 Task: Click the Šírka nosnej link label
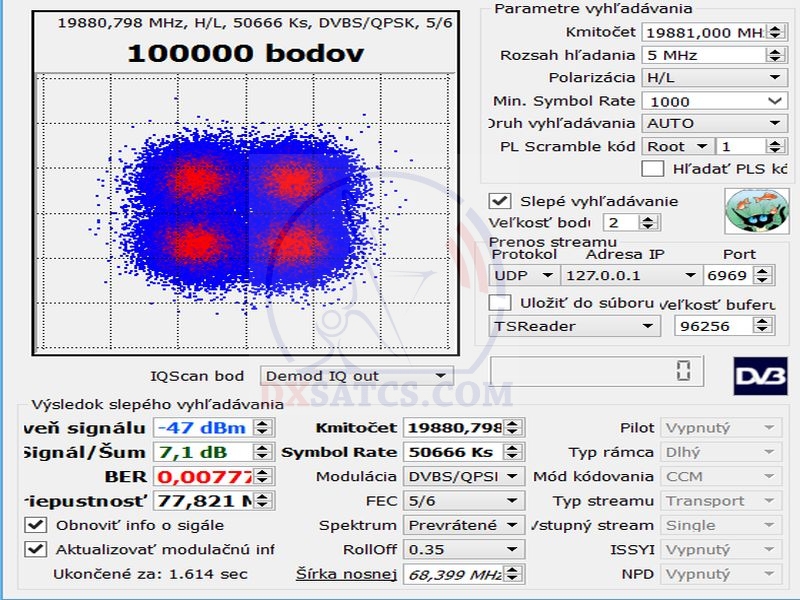click(346, 574)
